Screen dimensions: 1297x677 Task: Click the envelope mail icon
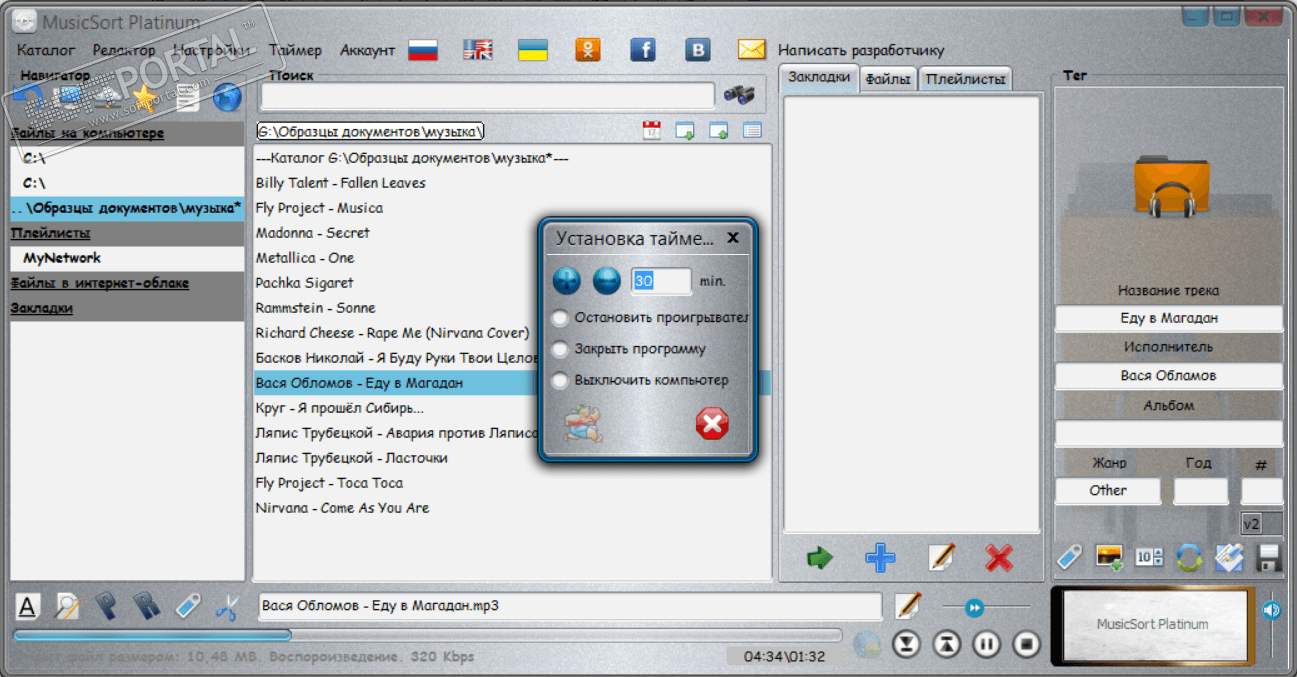(x=751, y=50)
